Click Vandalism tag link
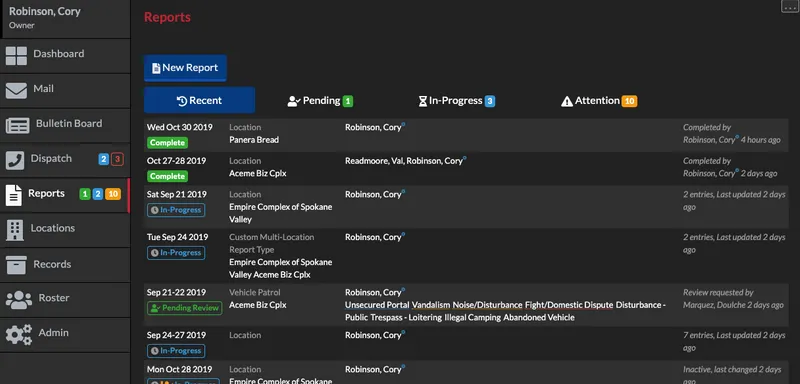The width and height of the screenshot is (800, 384). pos(431,305)
